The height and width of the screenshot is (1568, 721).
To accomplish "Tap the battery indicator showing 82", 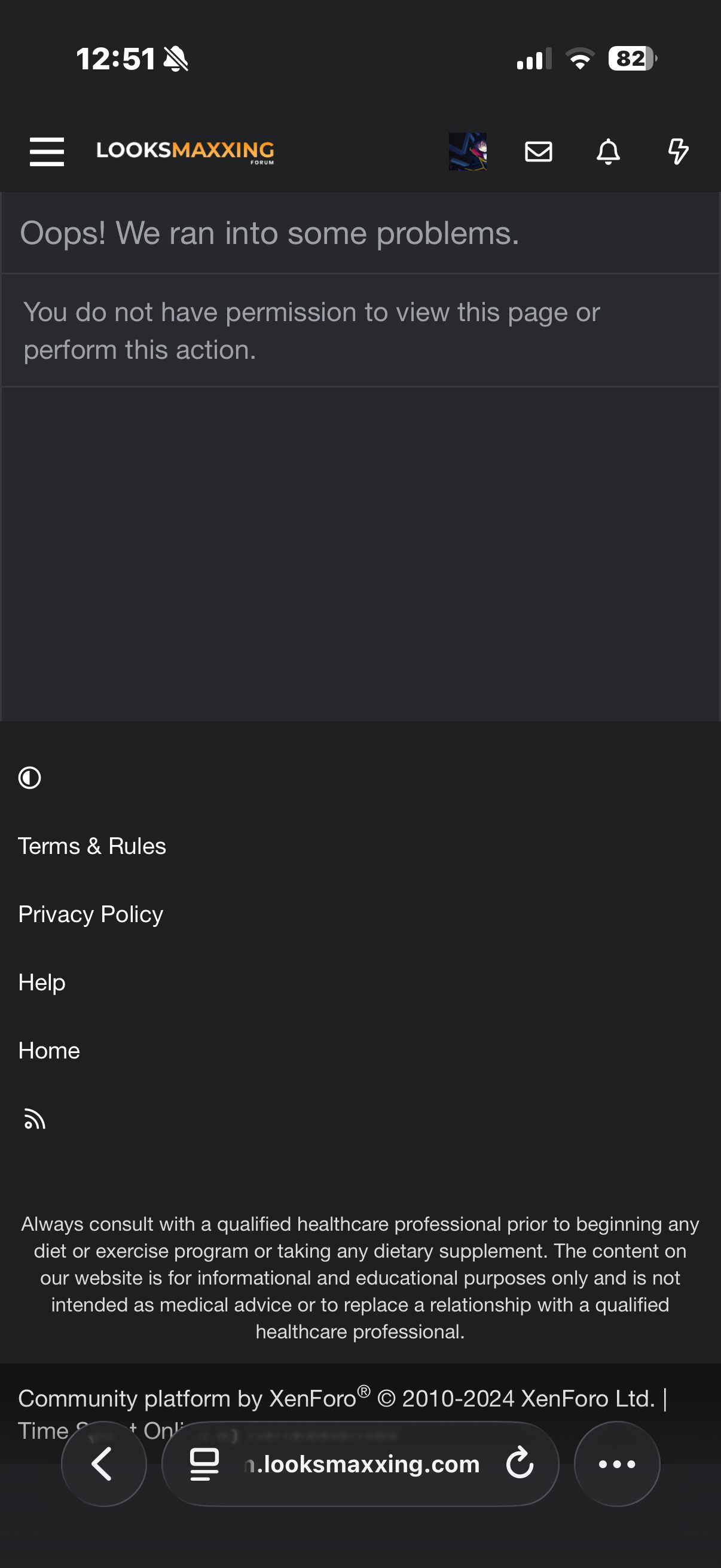I will point(631,59).
